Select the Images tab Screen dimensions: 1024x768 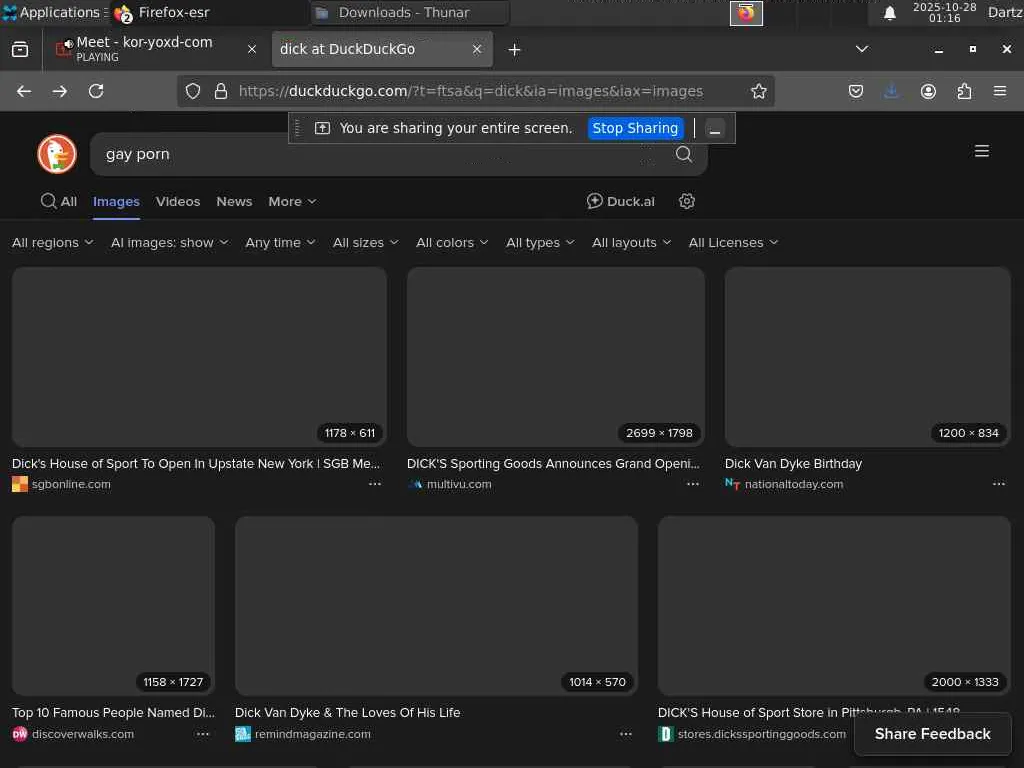[x=116, y=202]
